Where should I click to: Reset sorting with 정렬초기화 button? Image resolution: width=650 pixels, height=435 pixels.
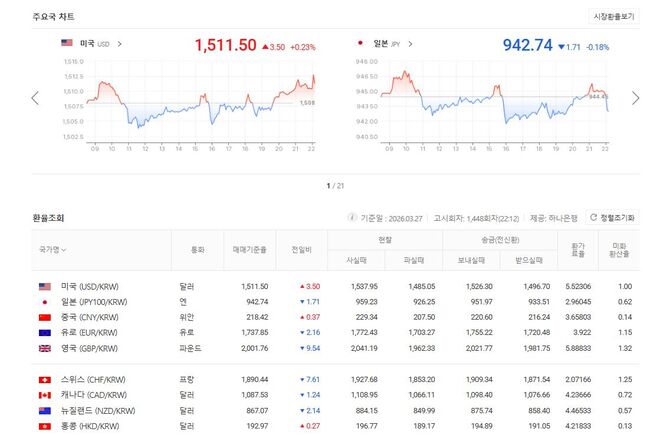(612, 217)
